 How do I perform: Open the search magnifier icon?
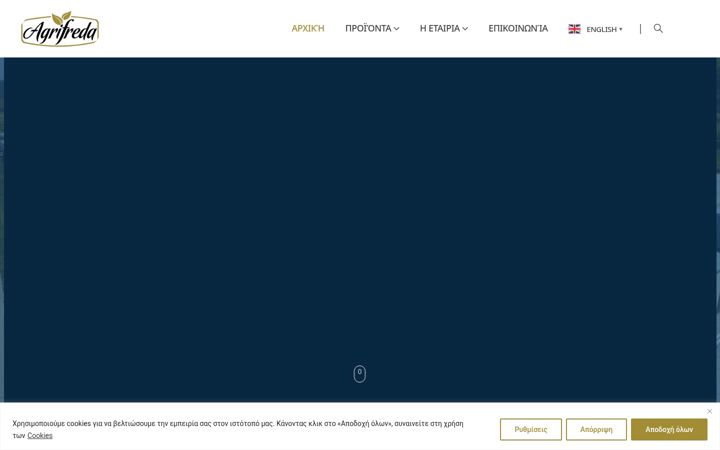coord(658,28)
